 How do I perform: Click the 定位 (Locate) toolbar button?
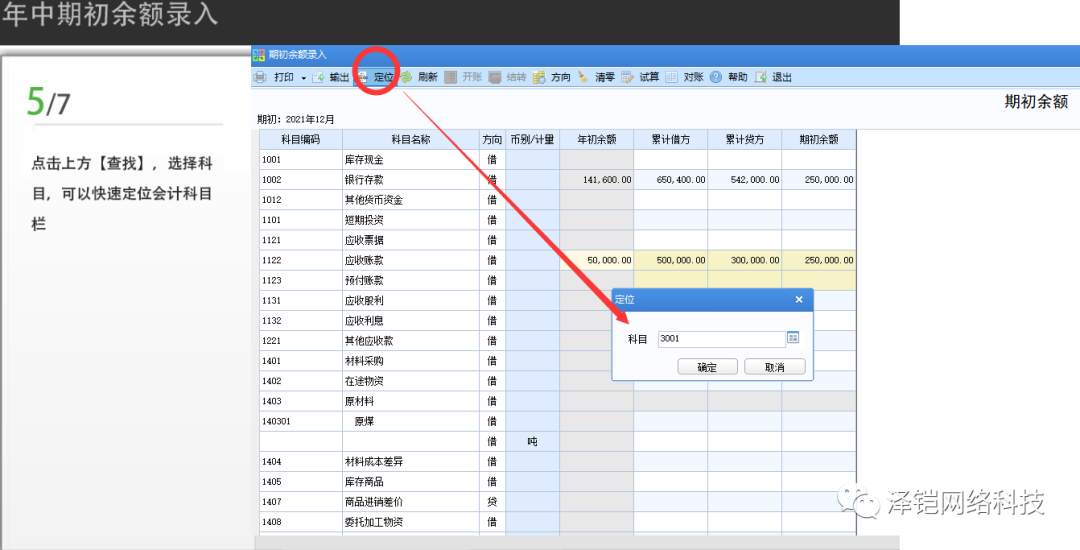pyautogui.click(x=376, y=77)
